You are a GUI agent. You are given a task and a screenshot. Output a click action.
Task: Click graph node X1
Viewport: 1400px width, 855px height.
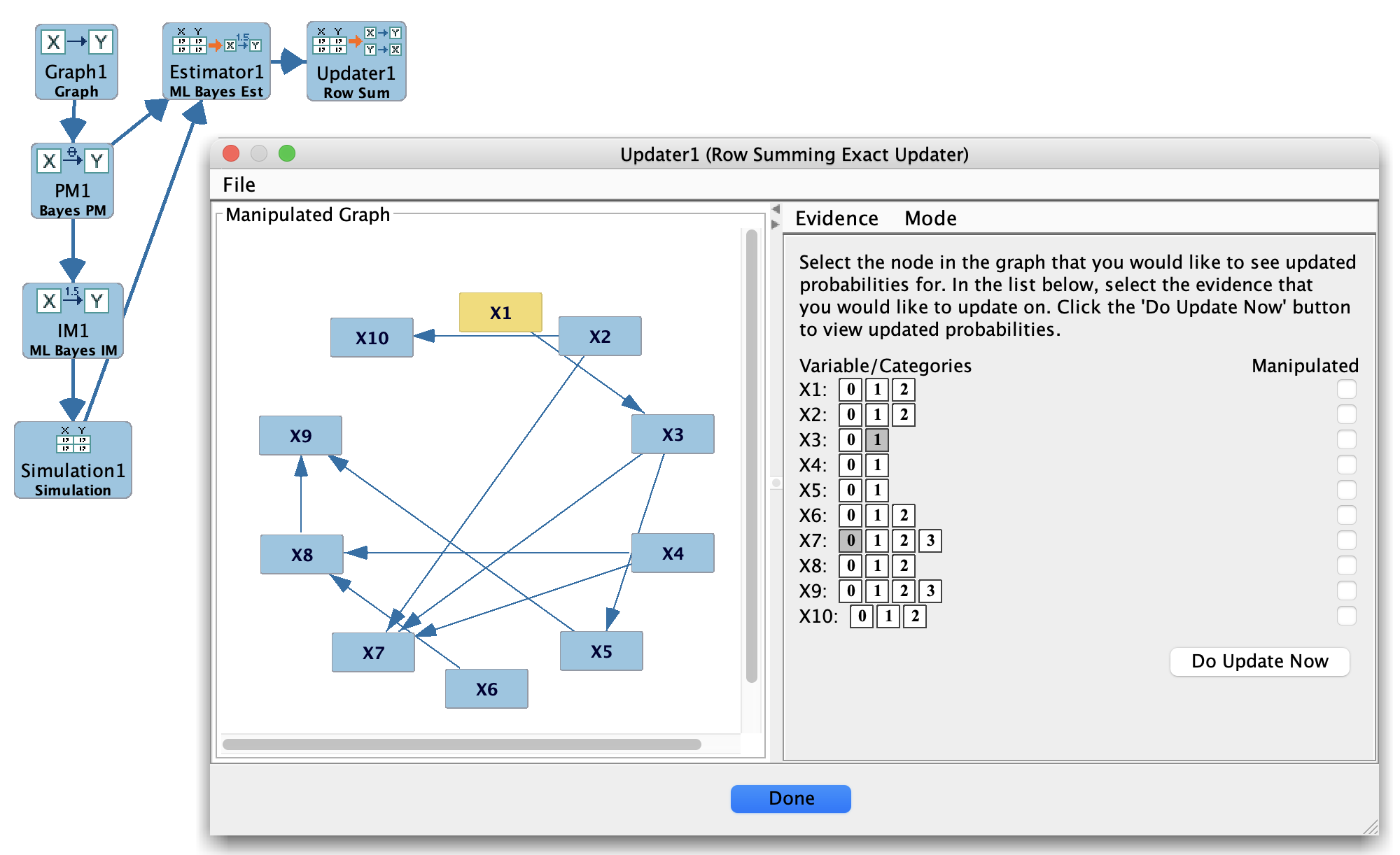pyautogui.click(x=500, y=313)
